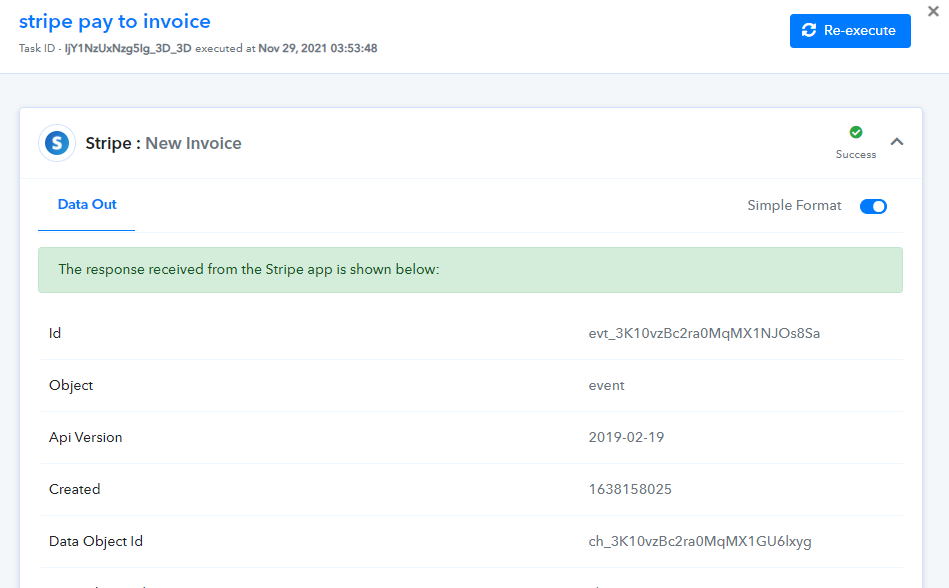Collapse the Stripe New Invoice section
The width and height of the screenshot is (949, 588).
[x=897, y=142]
